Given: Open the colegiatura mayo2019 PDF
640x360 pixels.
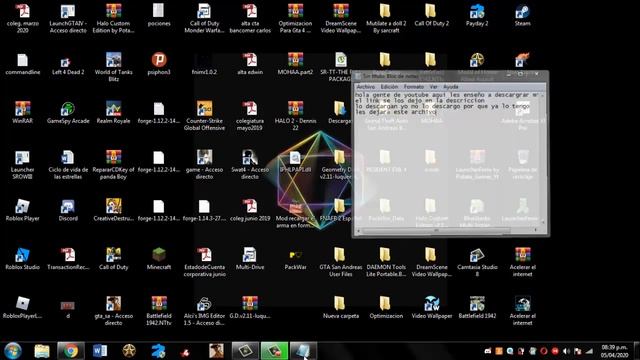Looking at the screenshot, I should click(250, 116).
